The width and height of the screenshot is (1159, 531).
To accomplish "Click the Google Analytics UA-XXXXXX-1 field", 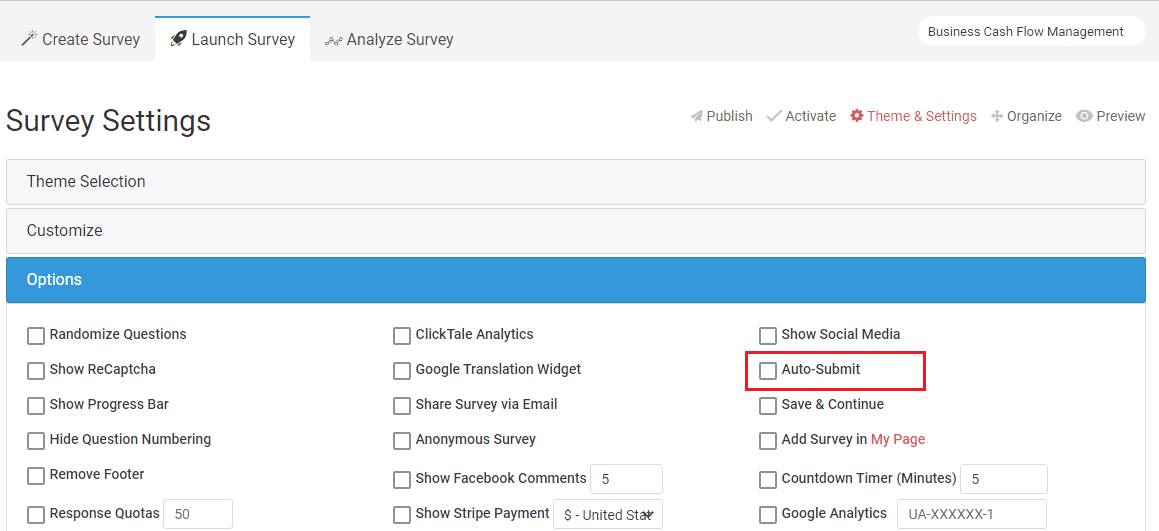I will (972, 514).
